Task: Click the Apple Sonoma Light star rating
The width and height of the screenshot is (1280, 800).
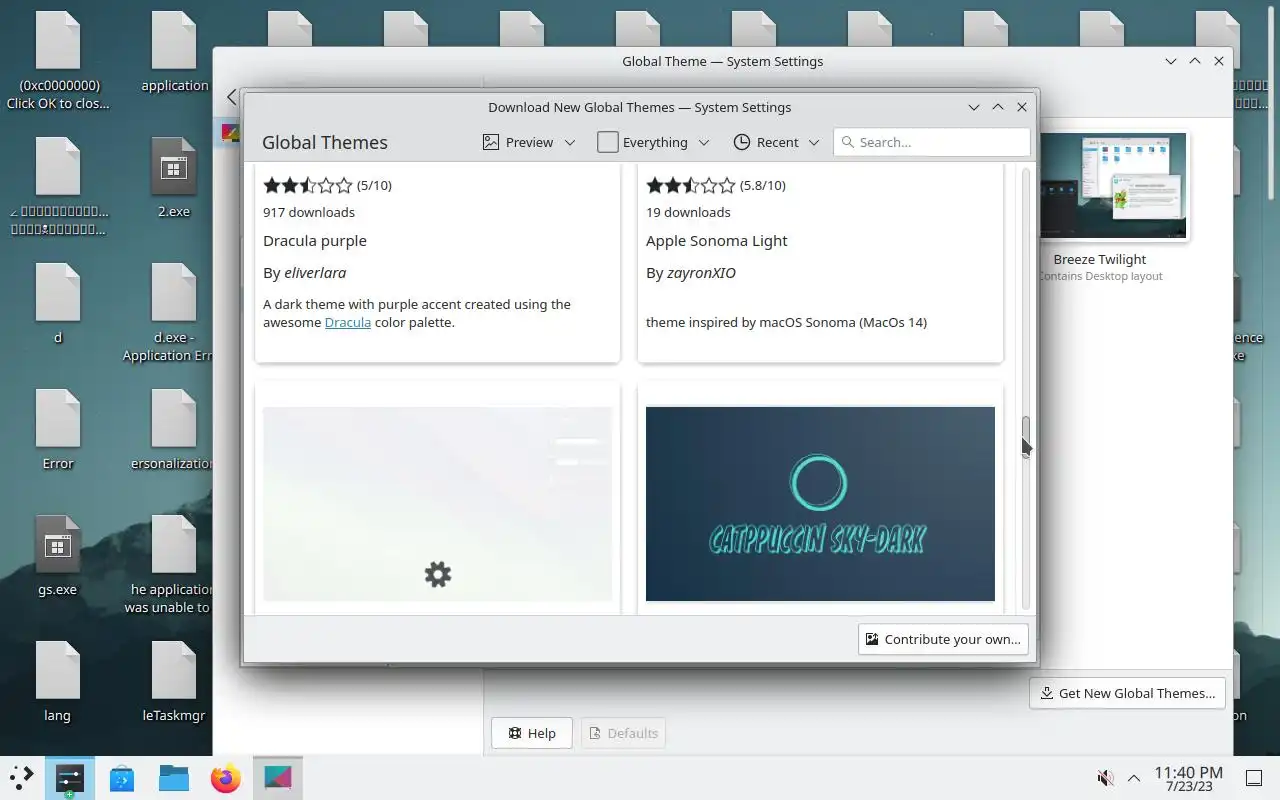Action: point(691,185)
